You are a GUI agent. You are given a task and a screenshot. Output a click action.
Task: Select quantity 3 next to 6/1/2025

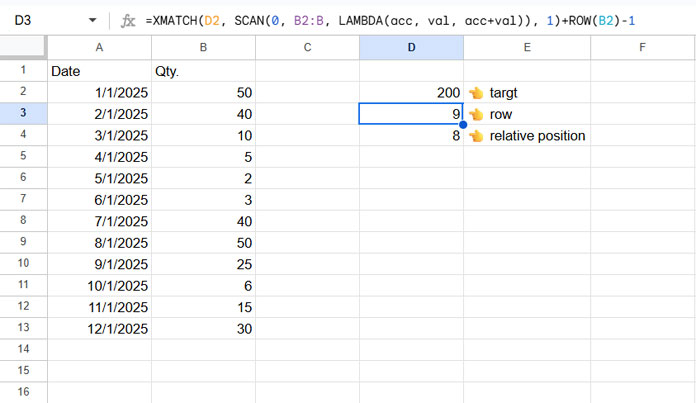point(203,199)
